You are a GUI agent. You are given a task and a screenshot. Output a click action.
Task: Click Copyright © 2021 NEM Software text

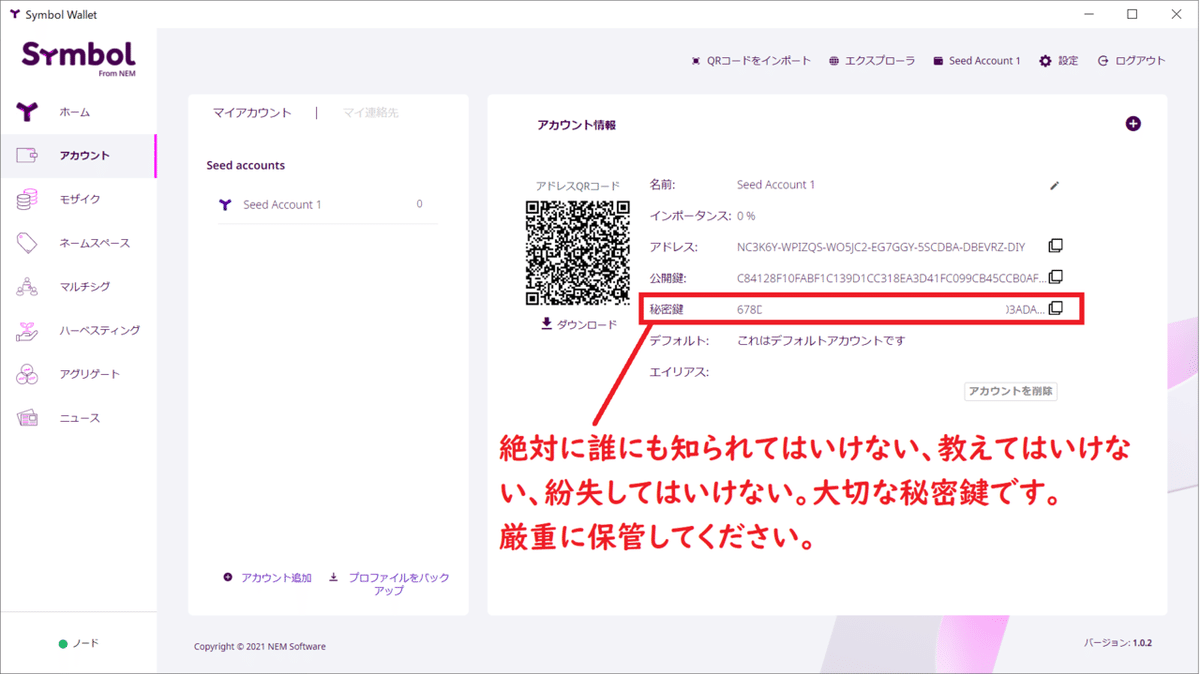(x=260, y=647)
